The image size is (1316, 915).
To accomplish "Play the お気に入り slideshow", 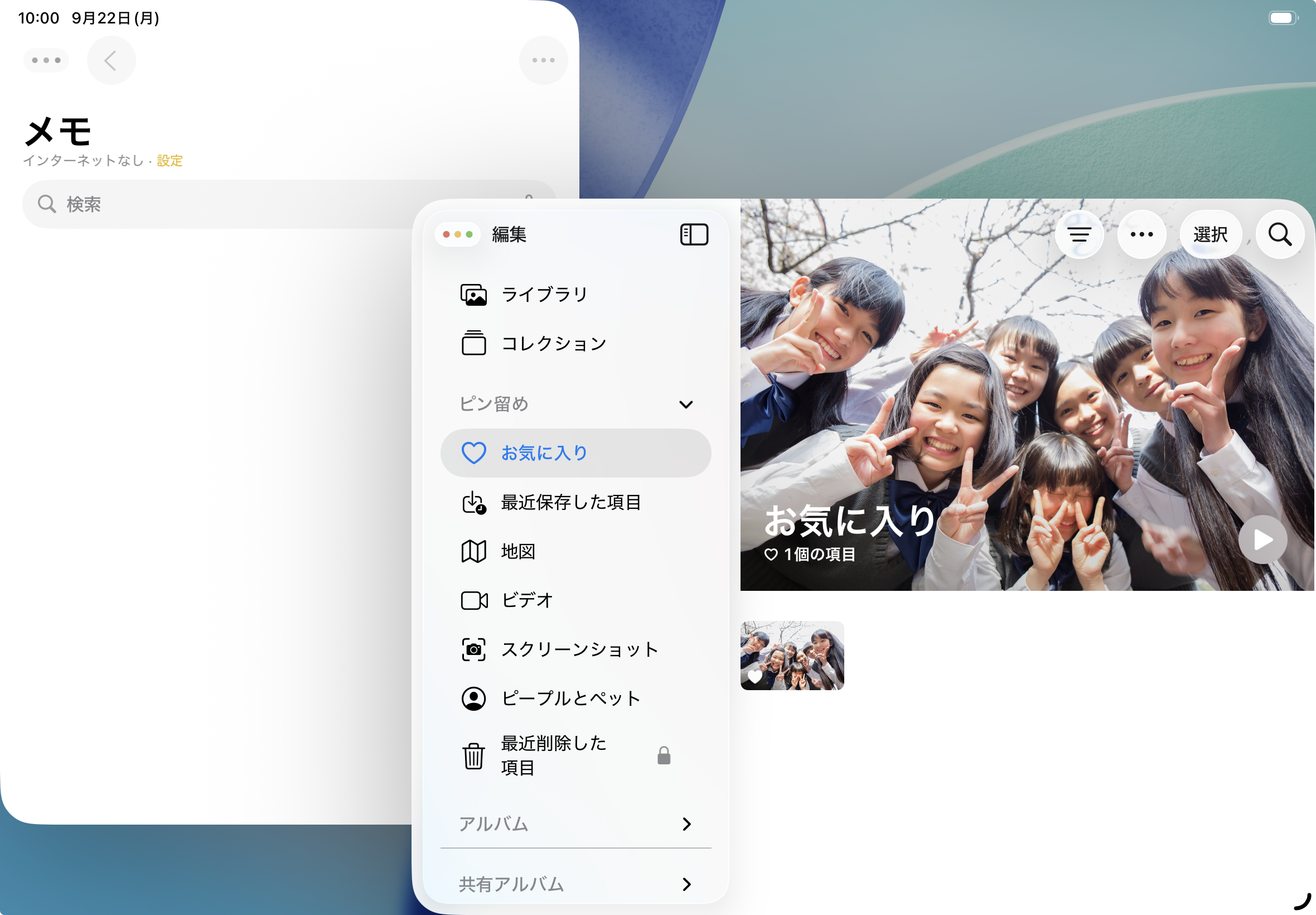I will (1262, 540).
